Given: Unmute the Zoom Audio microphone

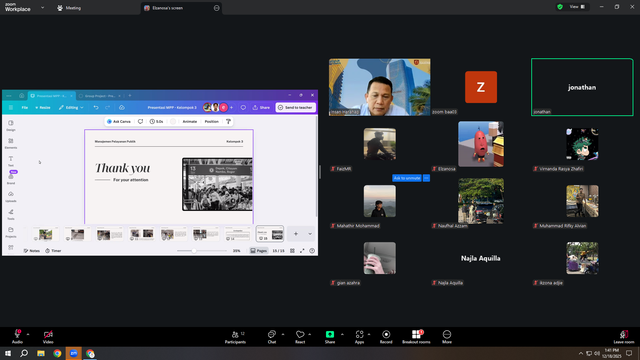Looking at the screenshot, I should 17,337.
